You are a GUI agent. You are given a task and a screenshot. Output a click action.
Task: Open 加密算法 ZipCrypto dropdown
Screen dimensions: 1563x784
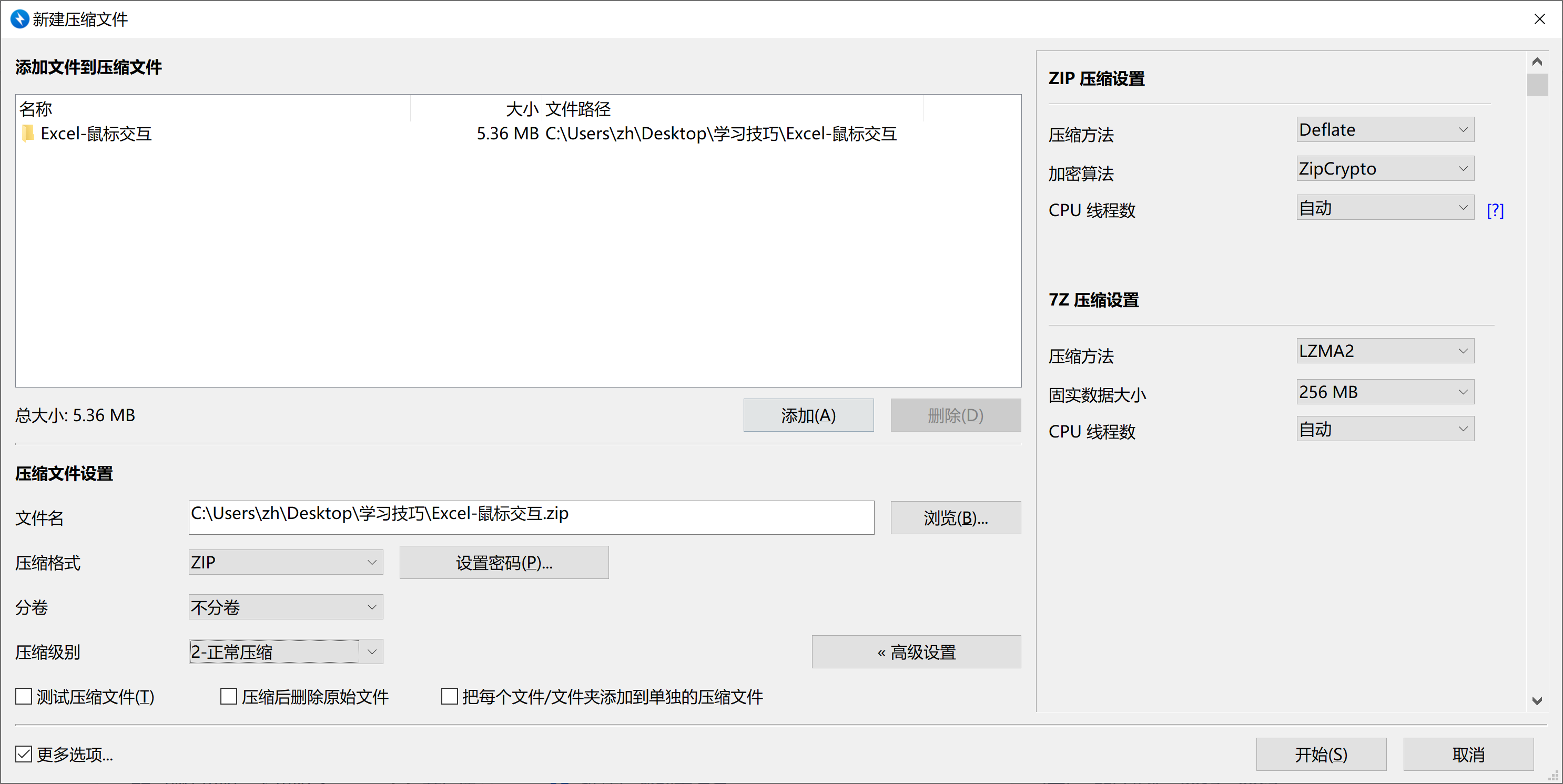click(x=1385, y=168)
